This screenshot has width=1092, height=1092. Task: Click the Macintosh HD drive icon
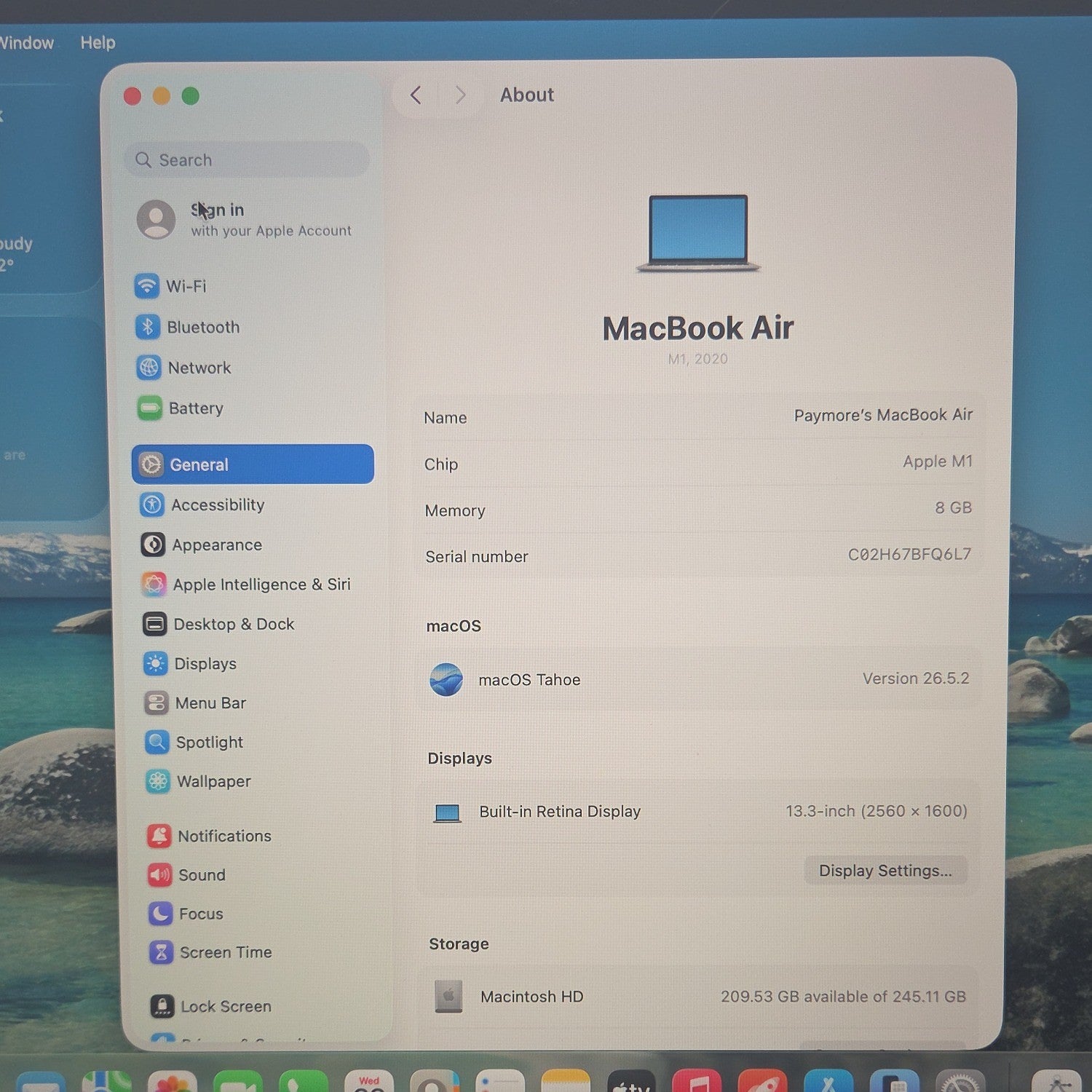point(448,996)
